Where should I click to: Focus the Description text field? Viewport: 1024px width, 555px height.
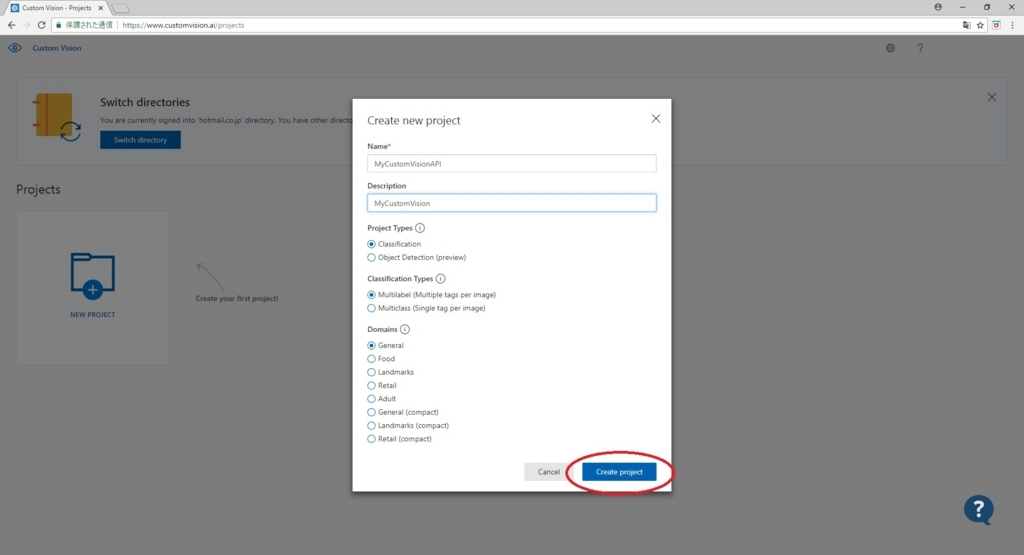tap(511, 203)
